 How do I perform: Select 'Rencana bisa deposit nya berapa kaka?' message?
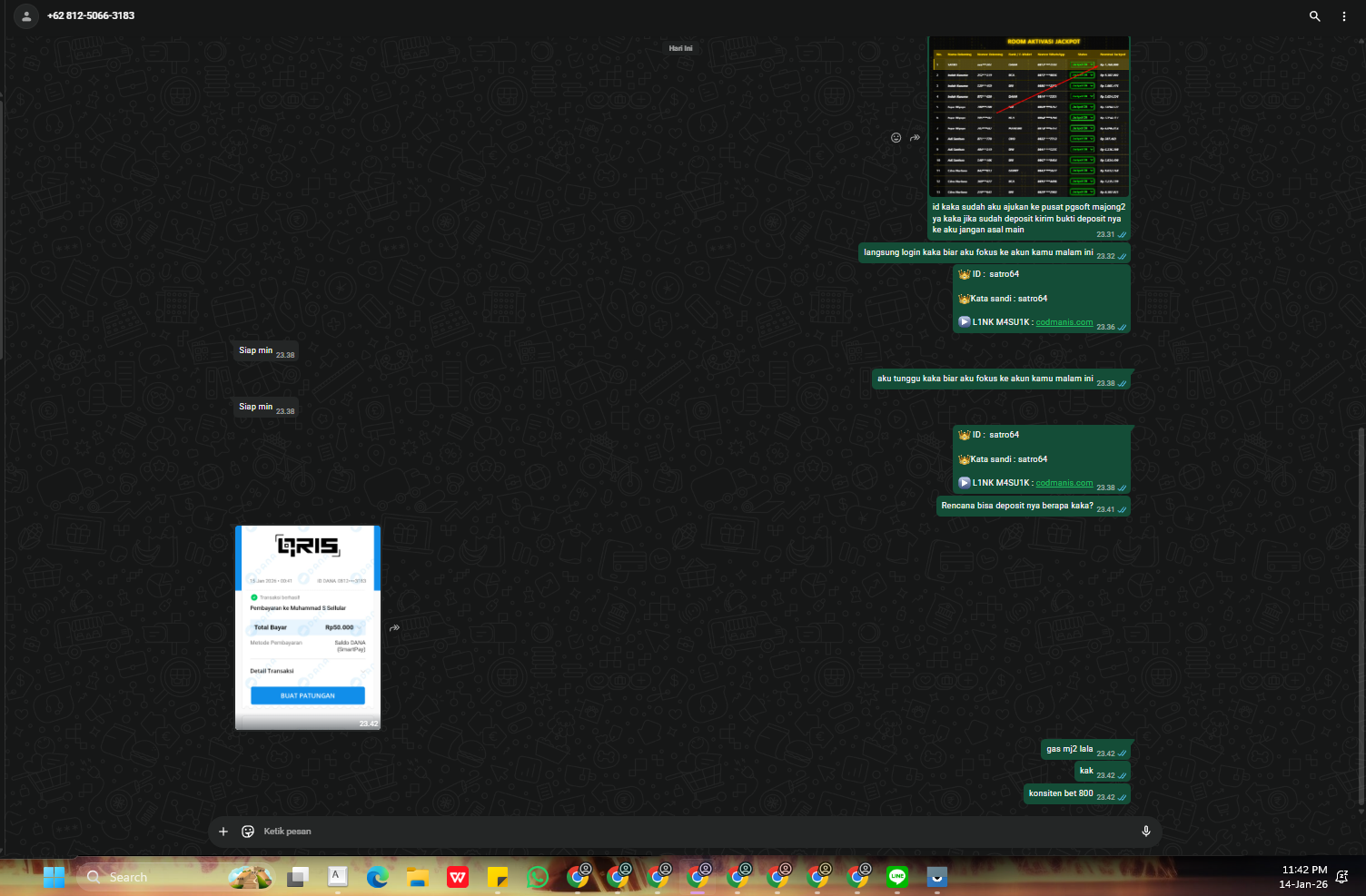pyautogui.click(x=1034, y=507)
